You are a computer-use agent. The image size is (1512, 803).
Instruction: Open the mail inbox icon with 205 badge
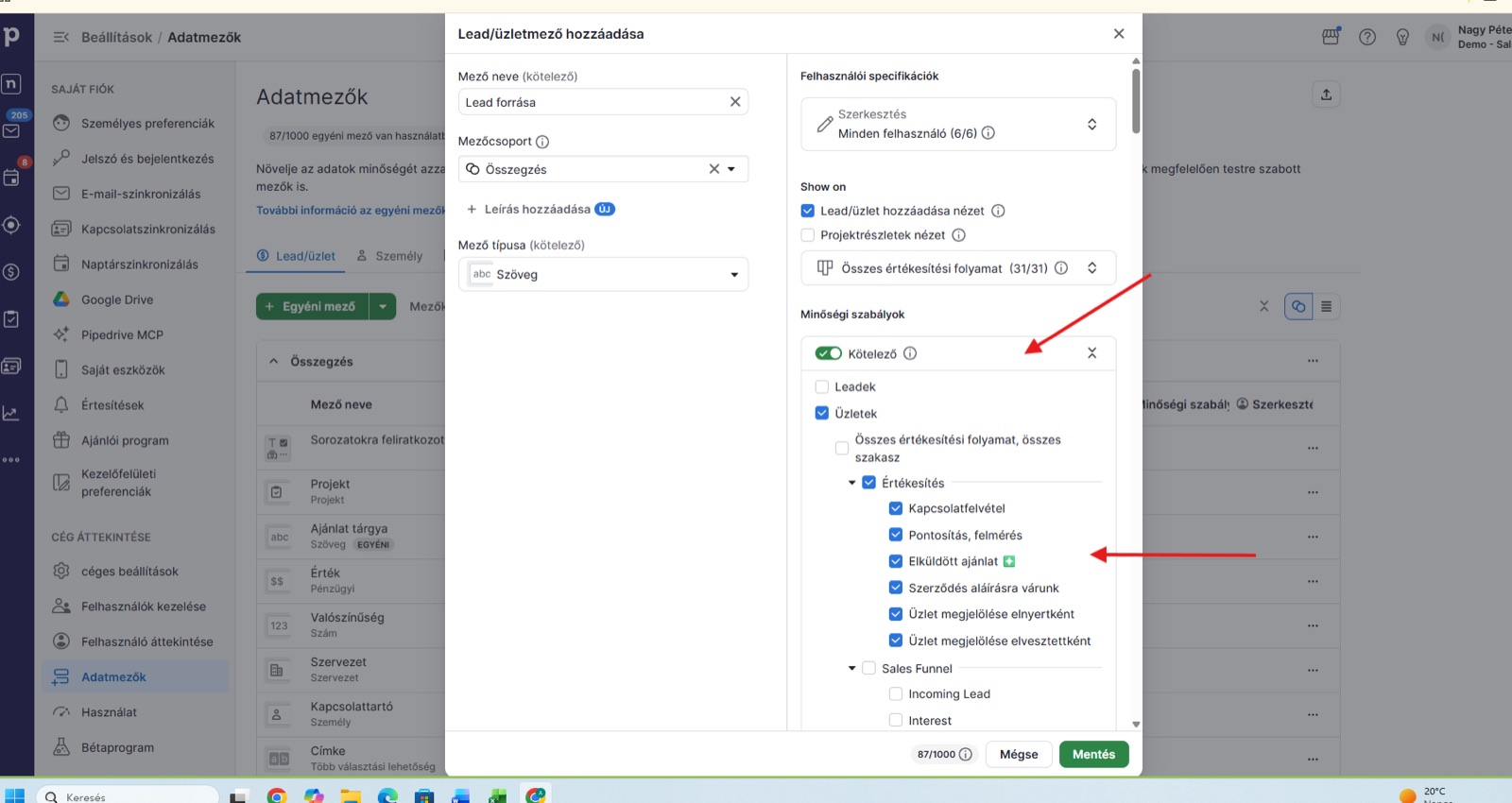[11, 130]
